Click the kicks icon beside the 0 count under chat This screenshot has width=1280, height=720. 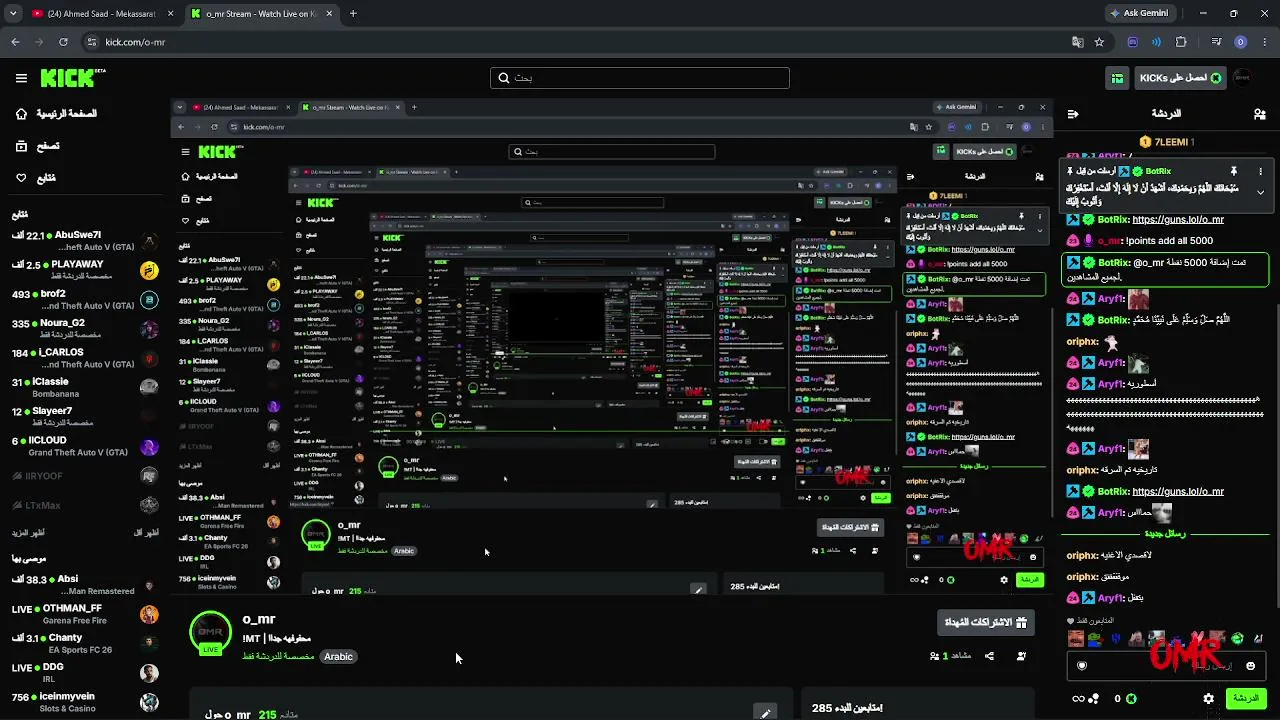pyautogui.click(x=1133, y=698)
